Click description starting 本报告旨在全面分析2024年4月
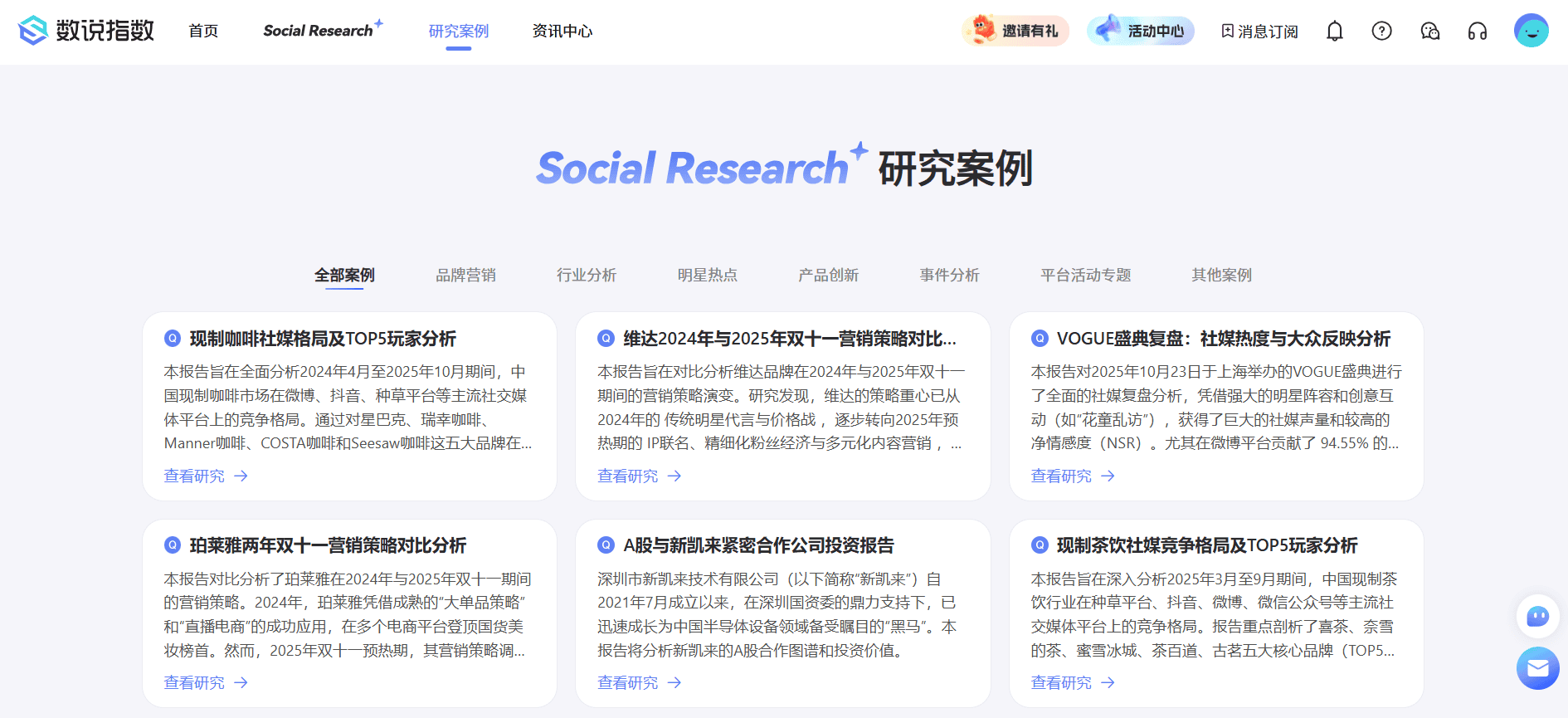The width and height of the screenshot is (1568, 718). 348,408
